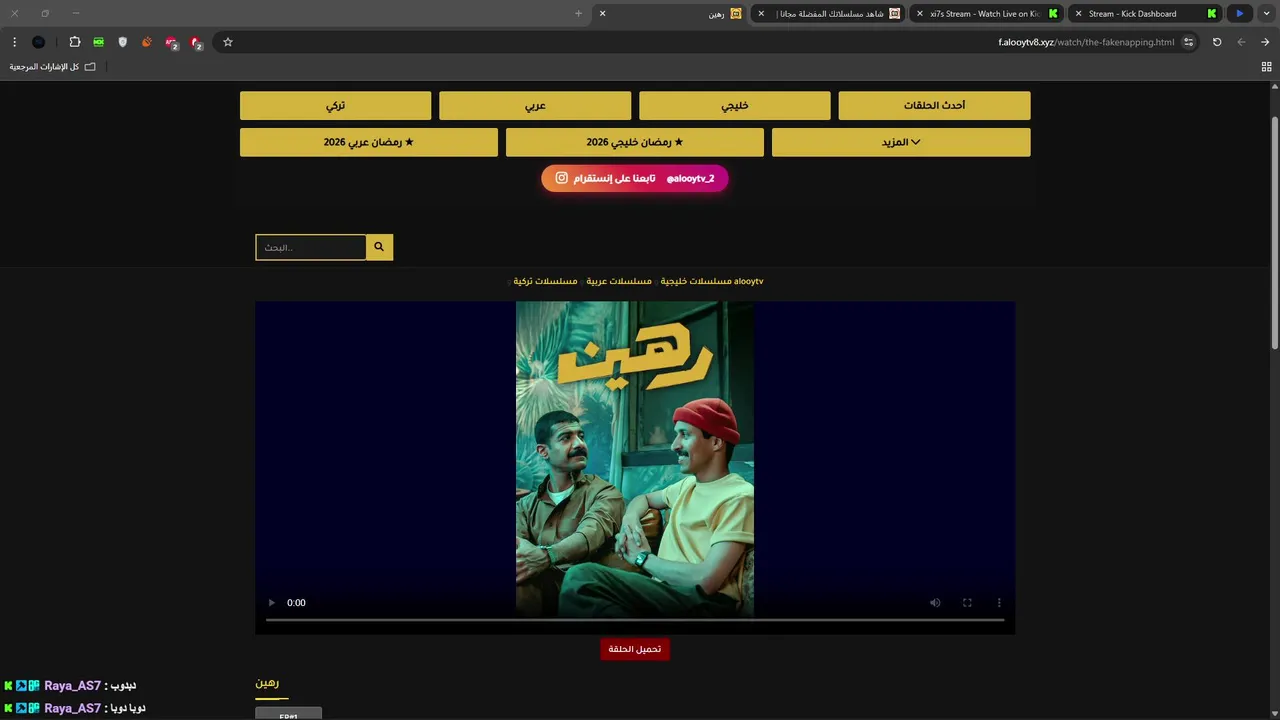This screenshot has height=720, width=1280.
Task: Click the address bar URL
Action: pyautogui.click(x=1086, y=42)
